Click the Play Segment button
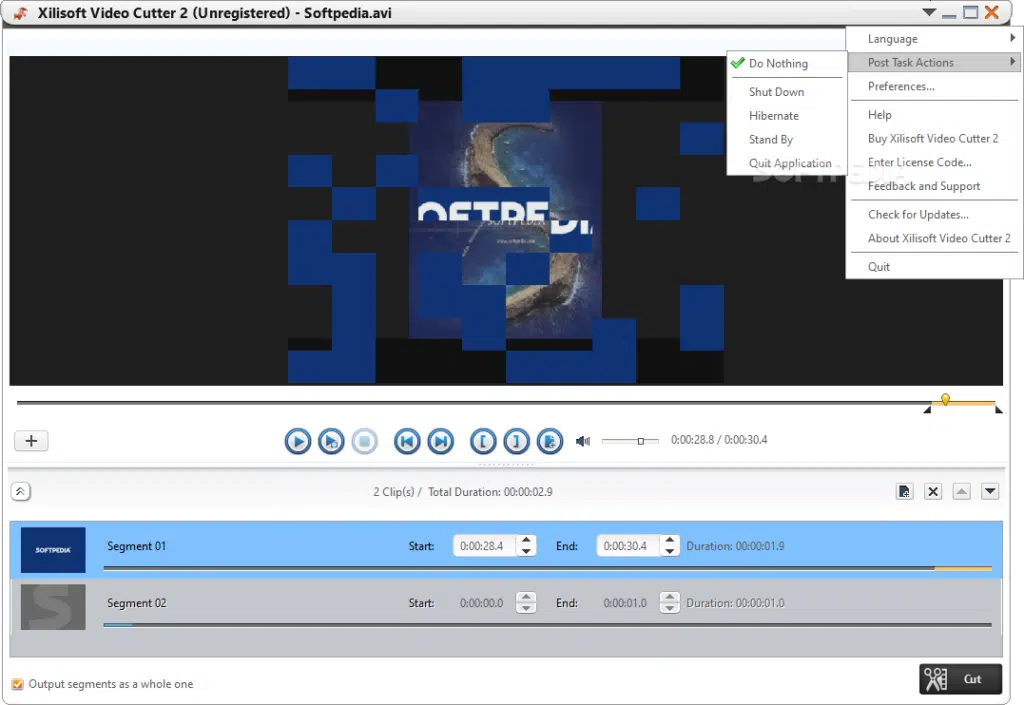Screen dimensions: 1024x705 331,442
